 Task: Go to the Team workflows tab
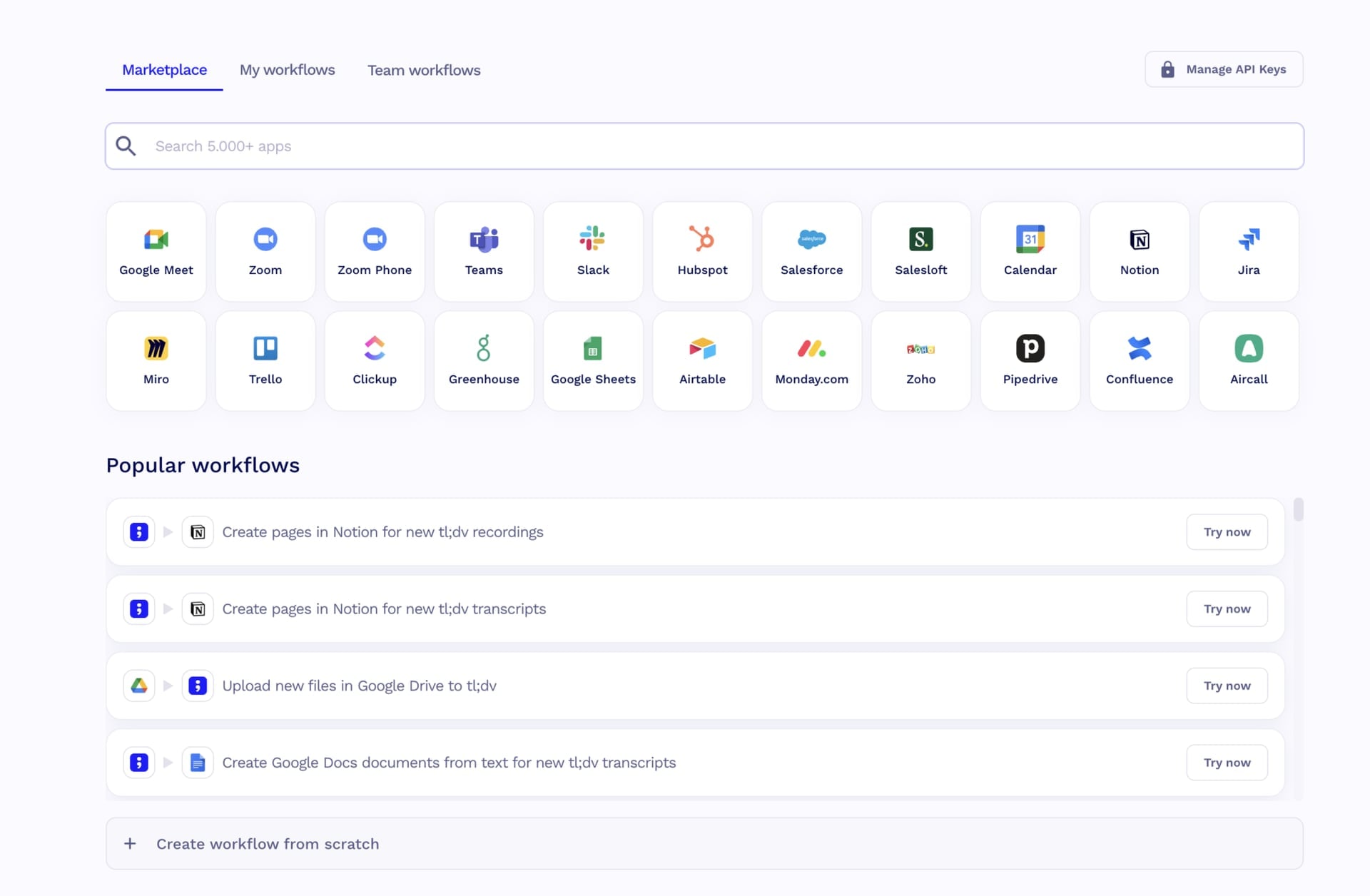coord(424,70)
